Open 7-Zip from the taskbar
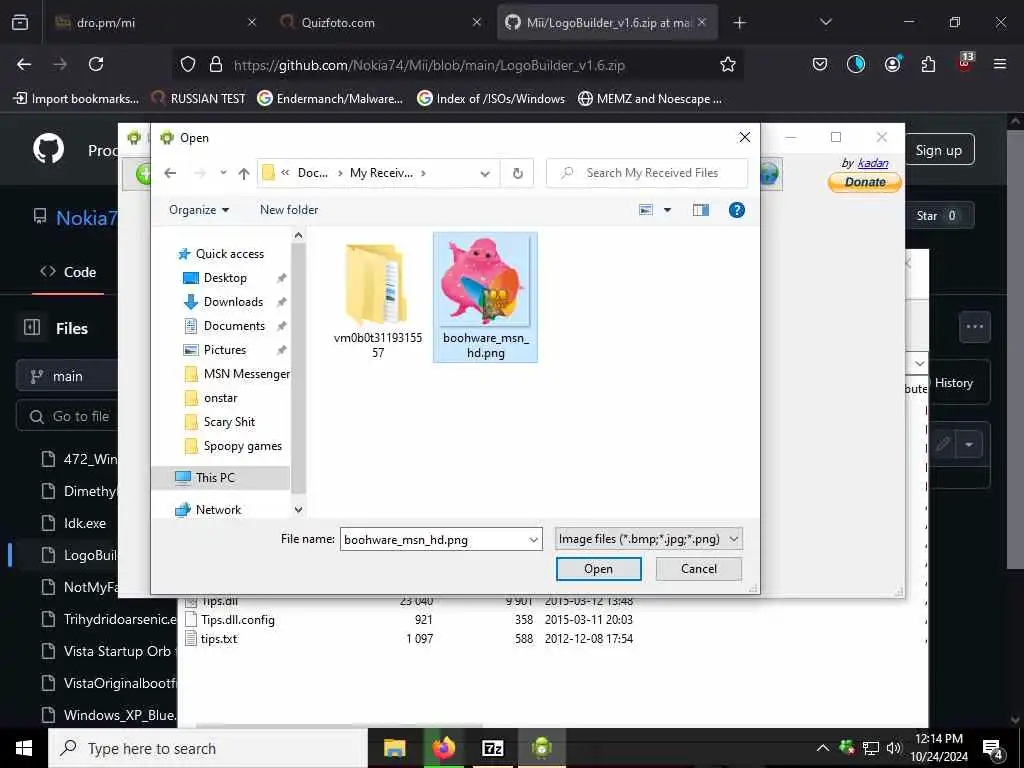Screen dimensions: 1024x768 coord(492,748)
